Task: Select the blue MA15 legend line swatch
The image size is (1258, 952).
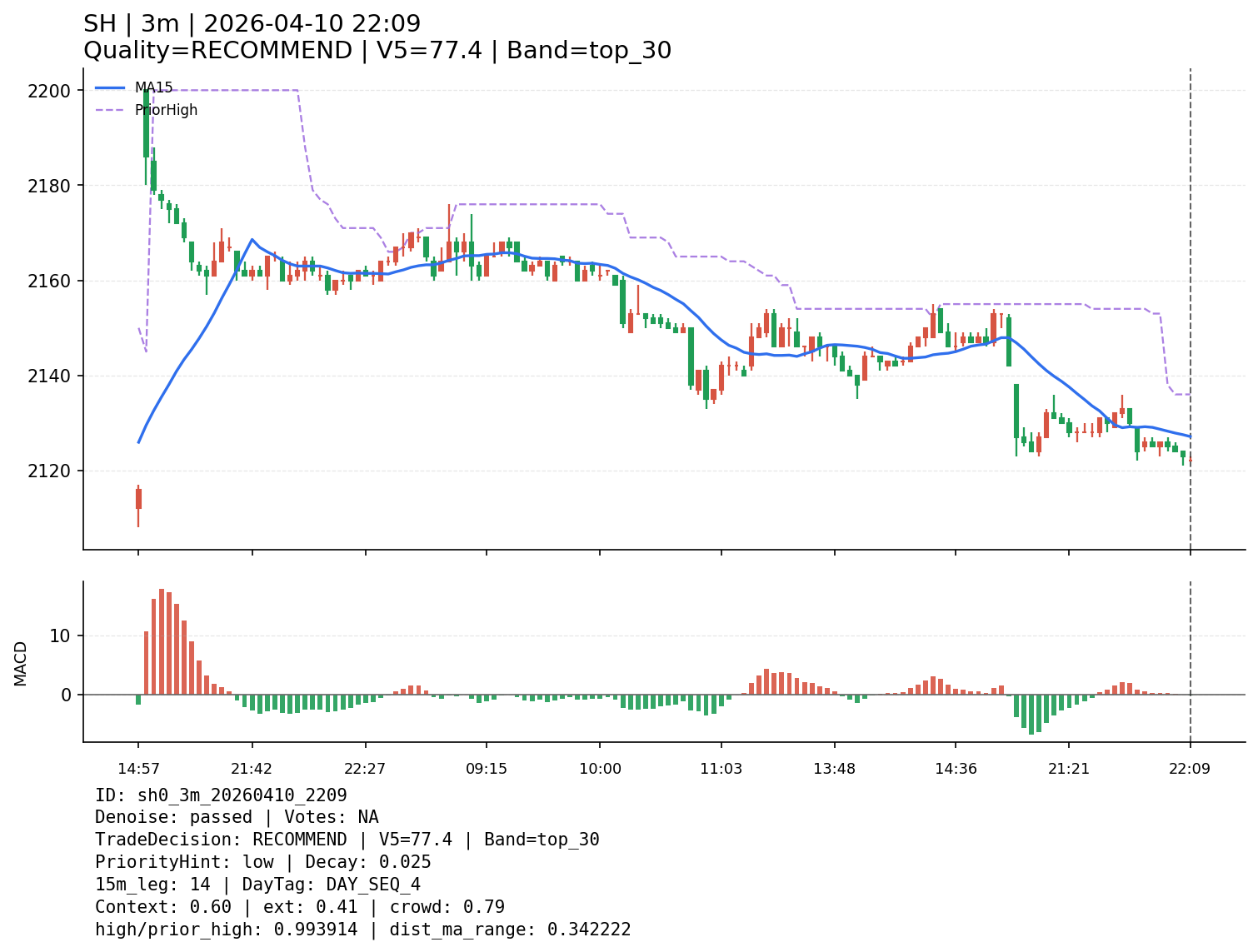Action: (110, 87)
